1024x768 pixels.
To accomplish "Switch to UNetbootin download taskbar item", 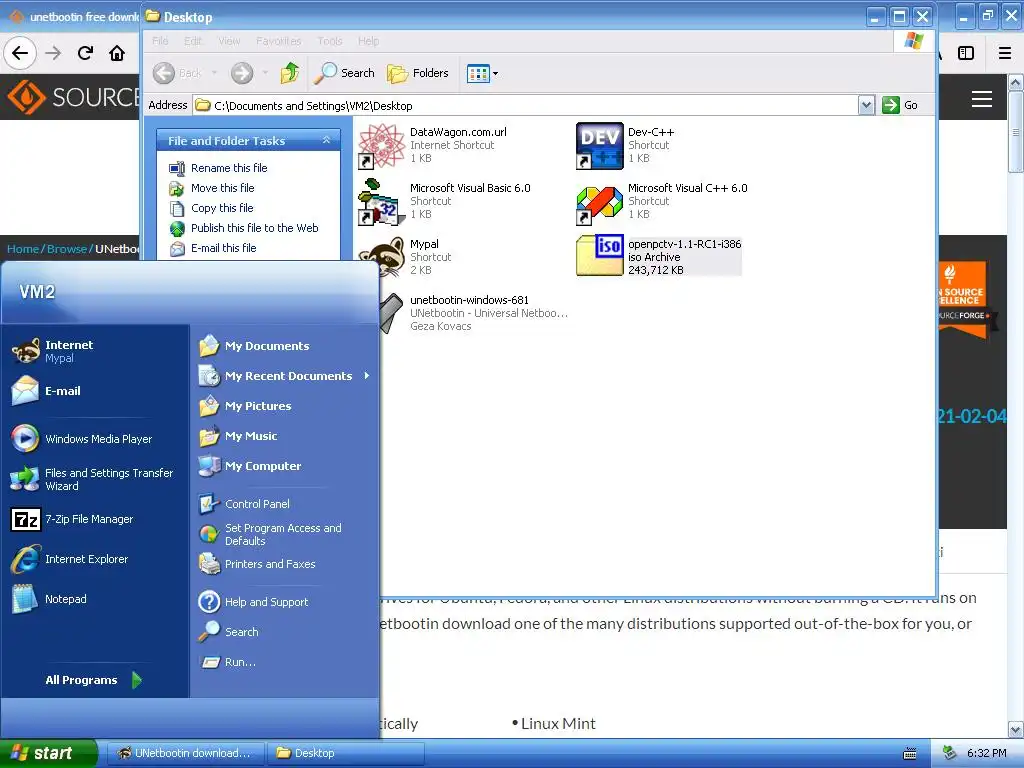I will [x=185, y=753].
